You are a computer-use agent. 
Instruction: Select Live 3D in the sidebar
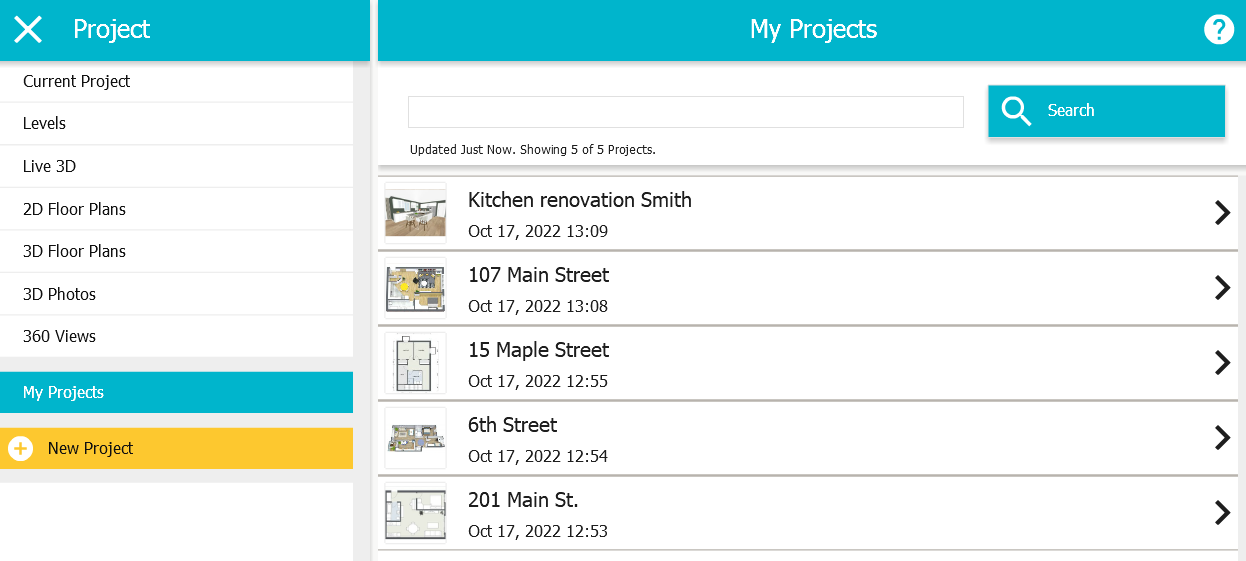176,166
